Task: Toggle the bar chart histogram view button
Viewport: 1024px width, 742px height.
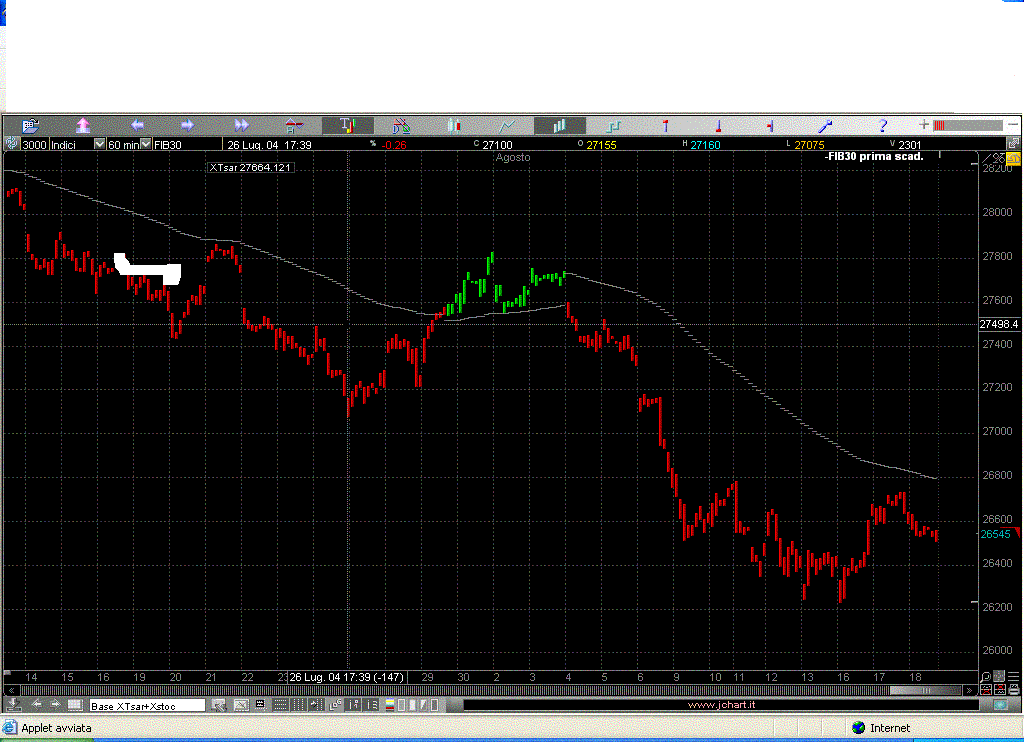Action: (x=559, y=126)
